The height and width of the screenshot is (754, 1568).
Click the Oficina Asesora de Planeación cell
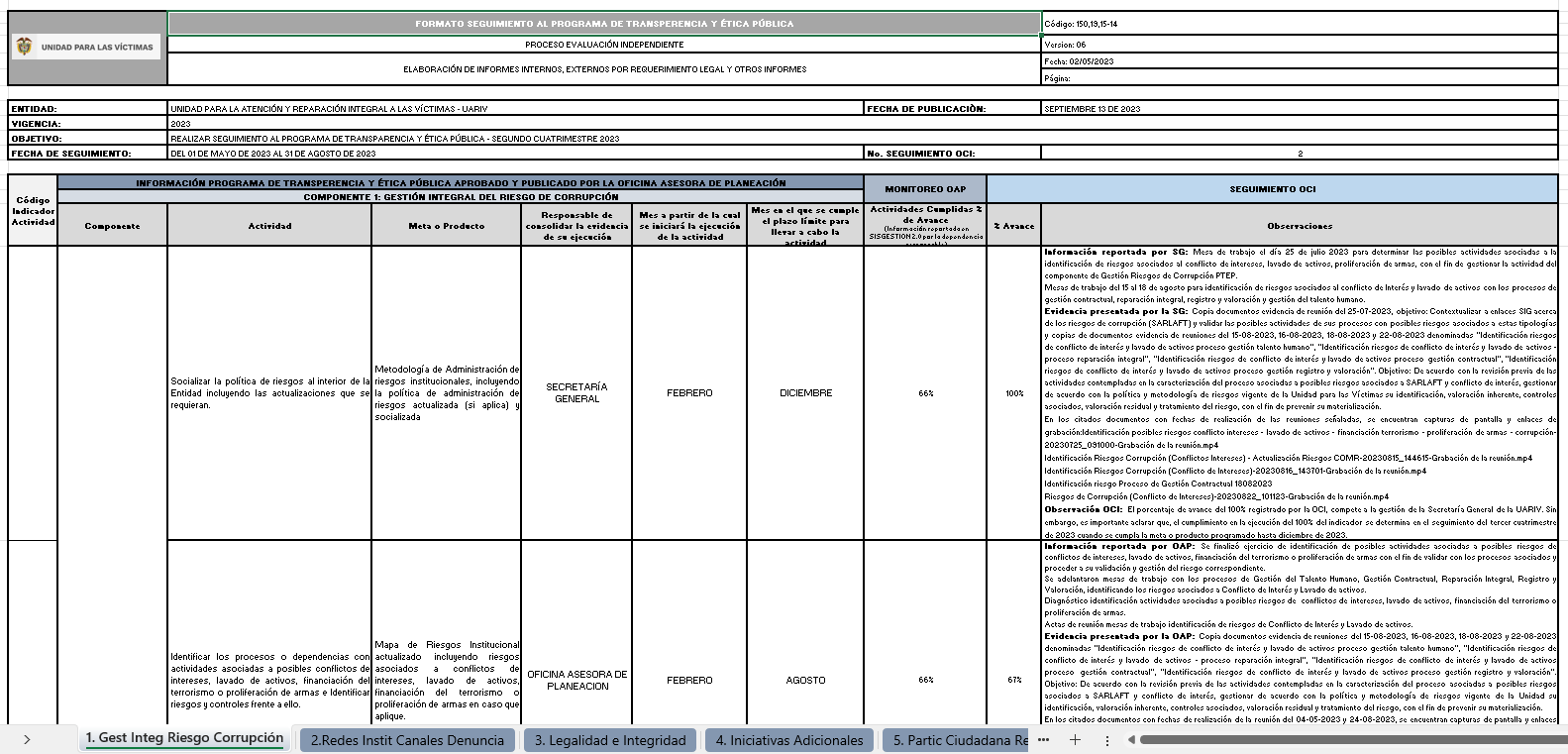coord(576,680)
